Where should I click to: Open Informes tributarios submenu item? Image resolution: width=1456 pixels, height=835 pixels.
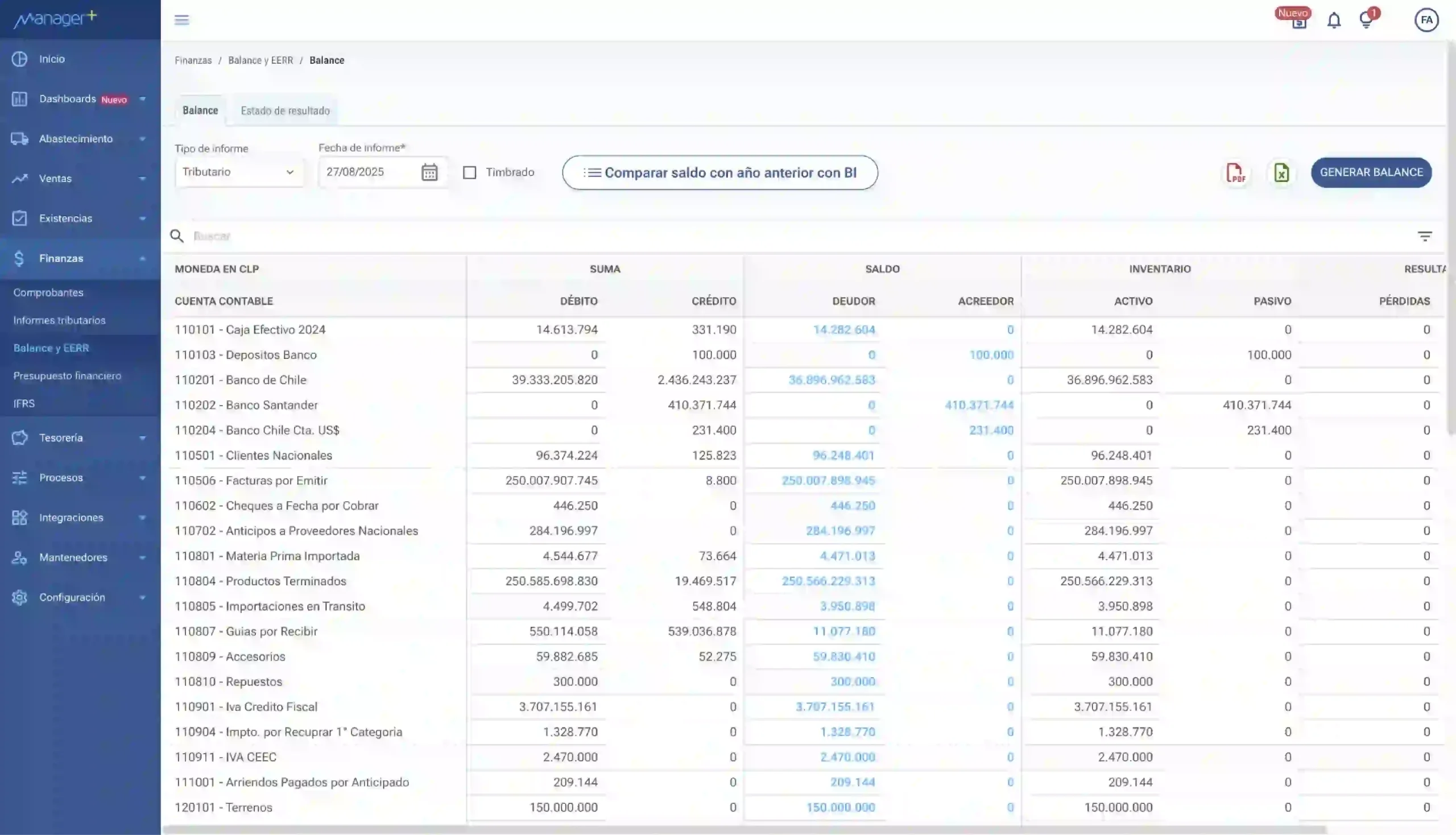[59, 321]
